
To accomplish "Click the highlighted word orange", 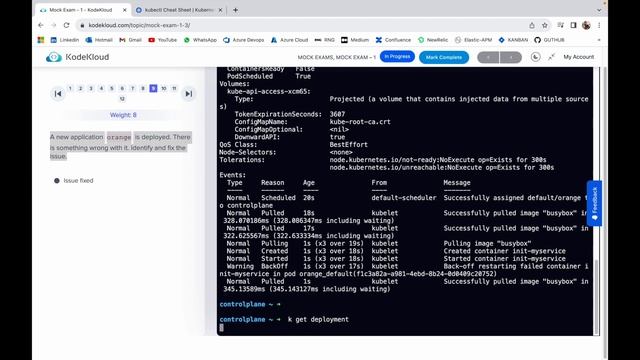I will coord(119,137).
